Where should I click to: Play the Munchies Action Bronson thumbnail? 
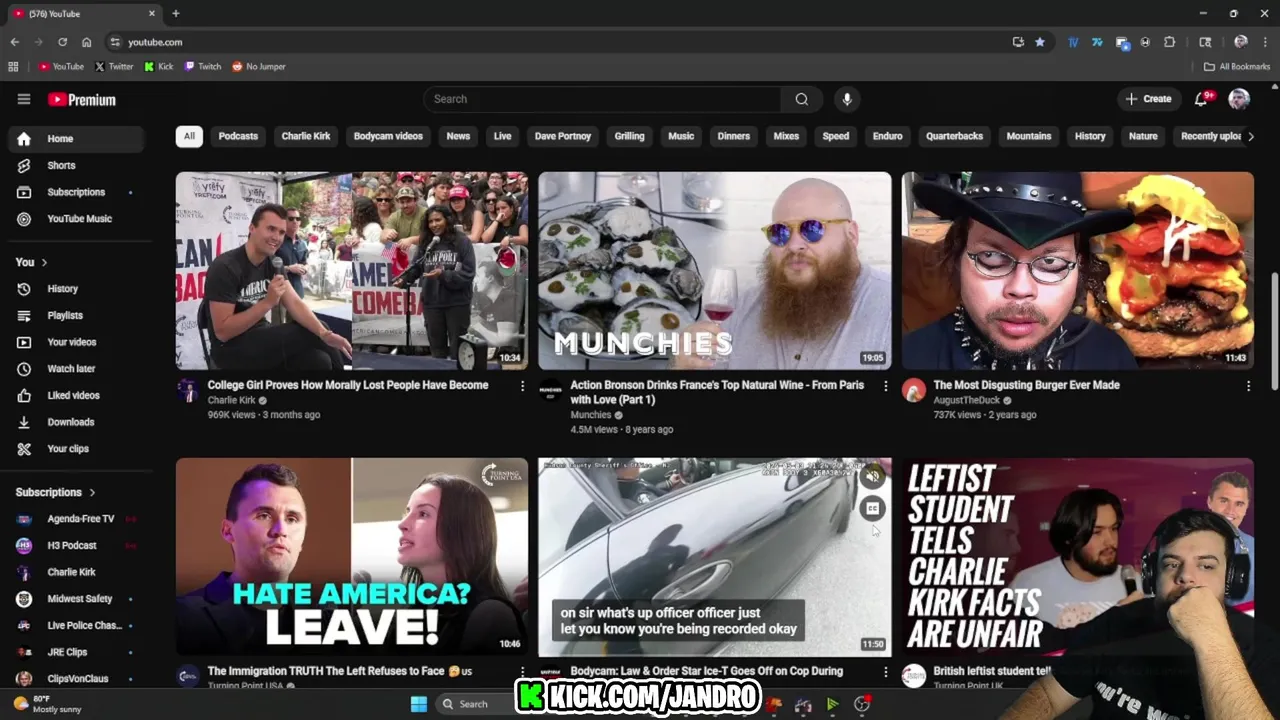714,271
